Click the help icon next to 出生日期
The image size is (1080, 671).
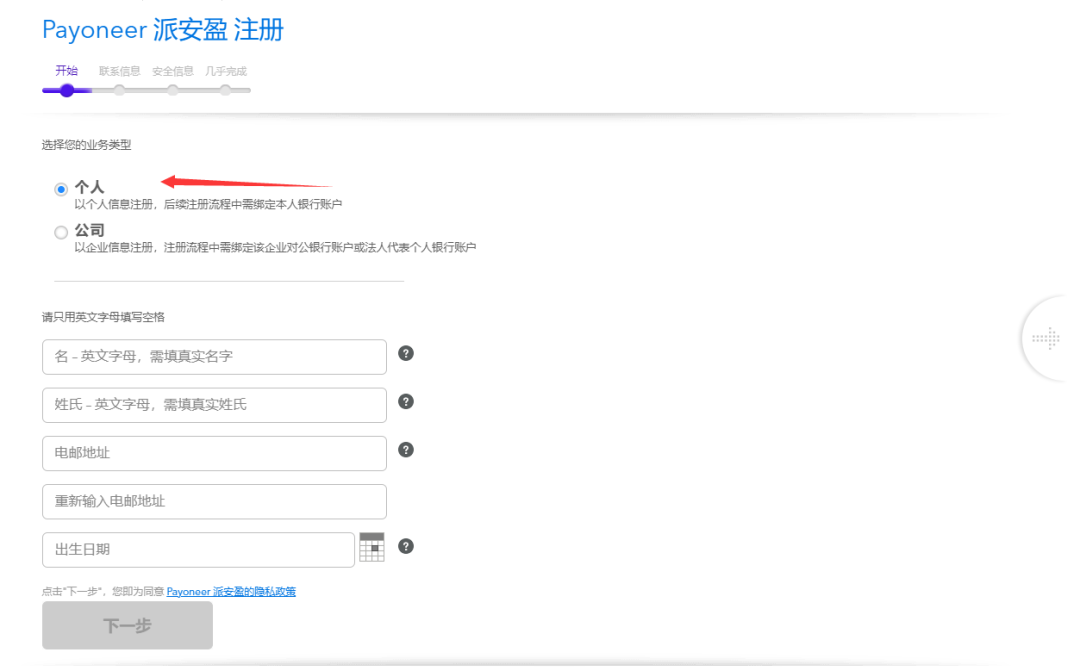405,547
